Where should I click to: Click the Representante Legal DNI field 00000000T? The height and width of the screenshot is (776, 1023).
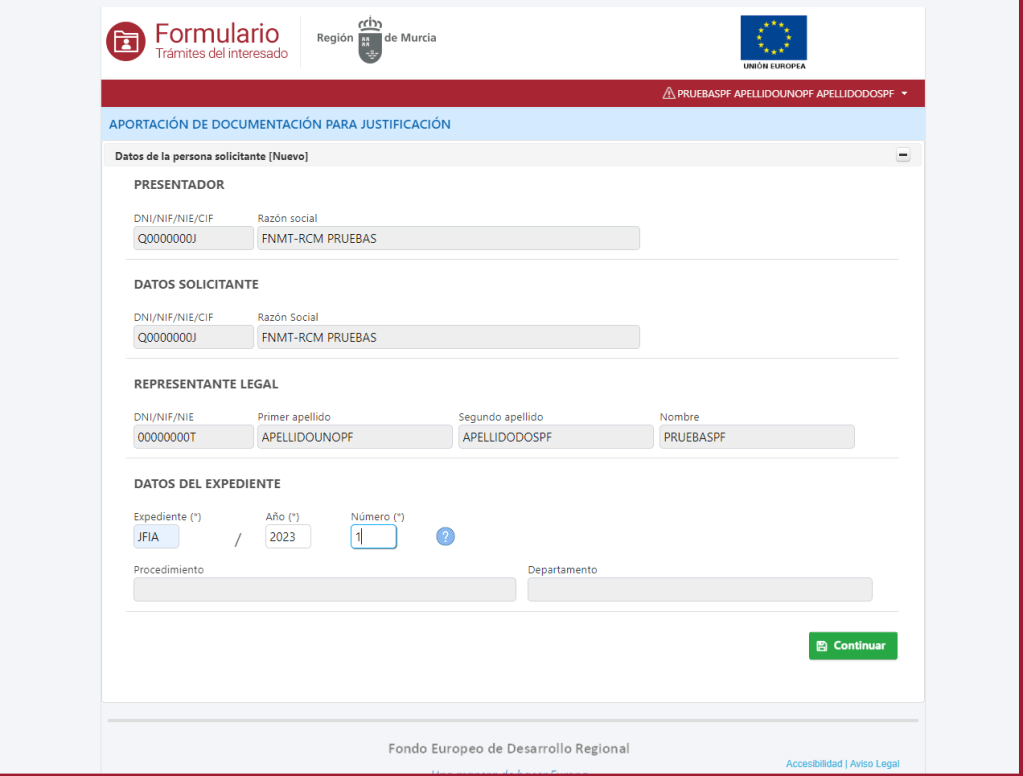coord(193,437)
